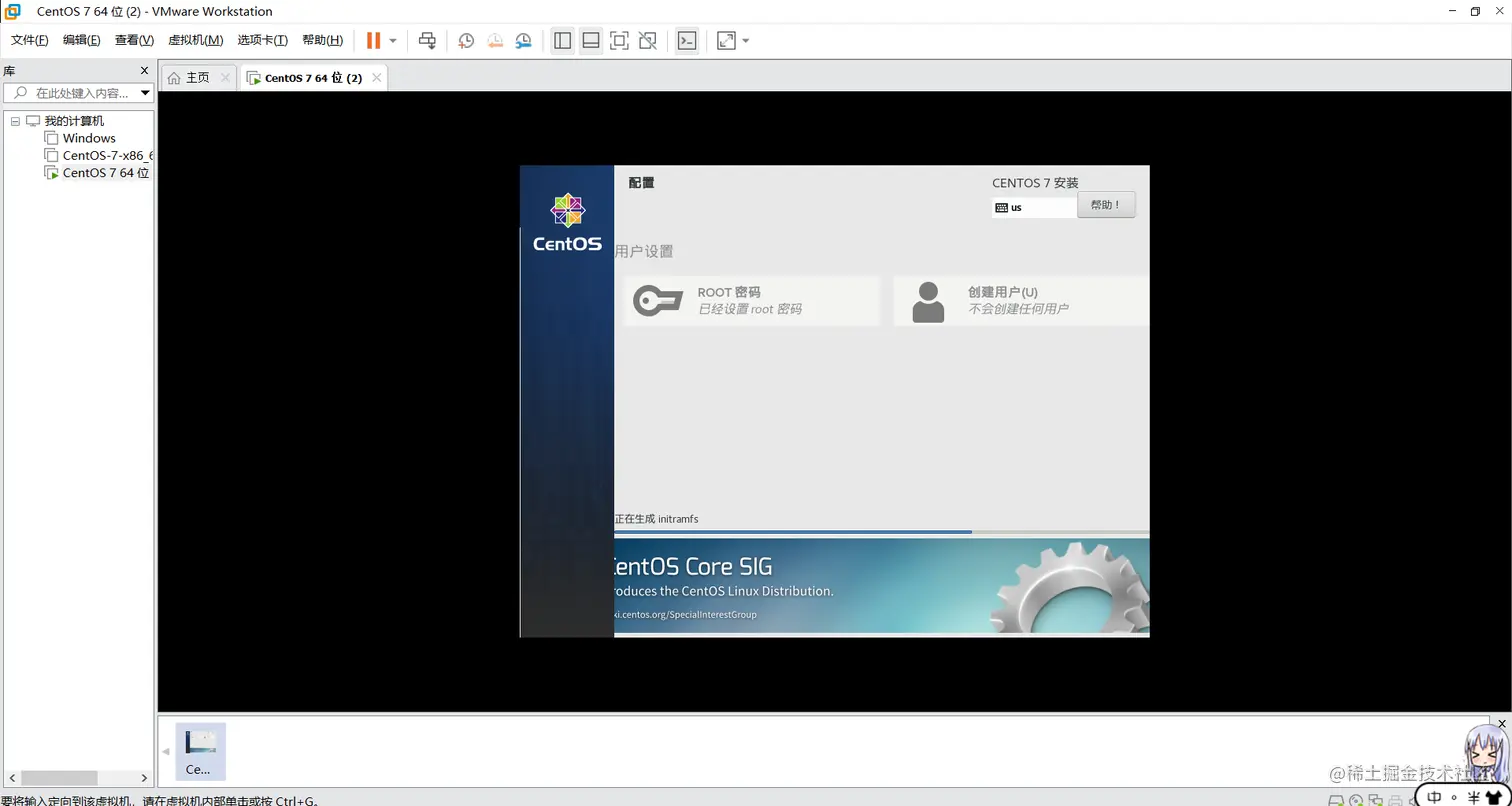
Task: Click the user silhouette icon
Action: [928, 302]
